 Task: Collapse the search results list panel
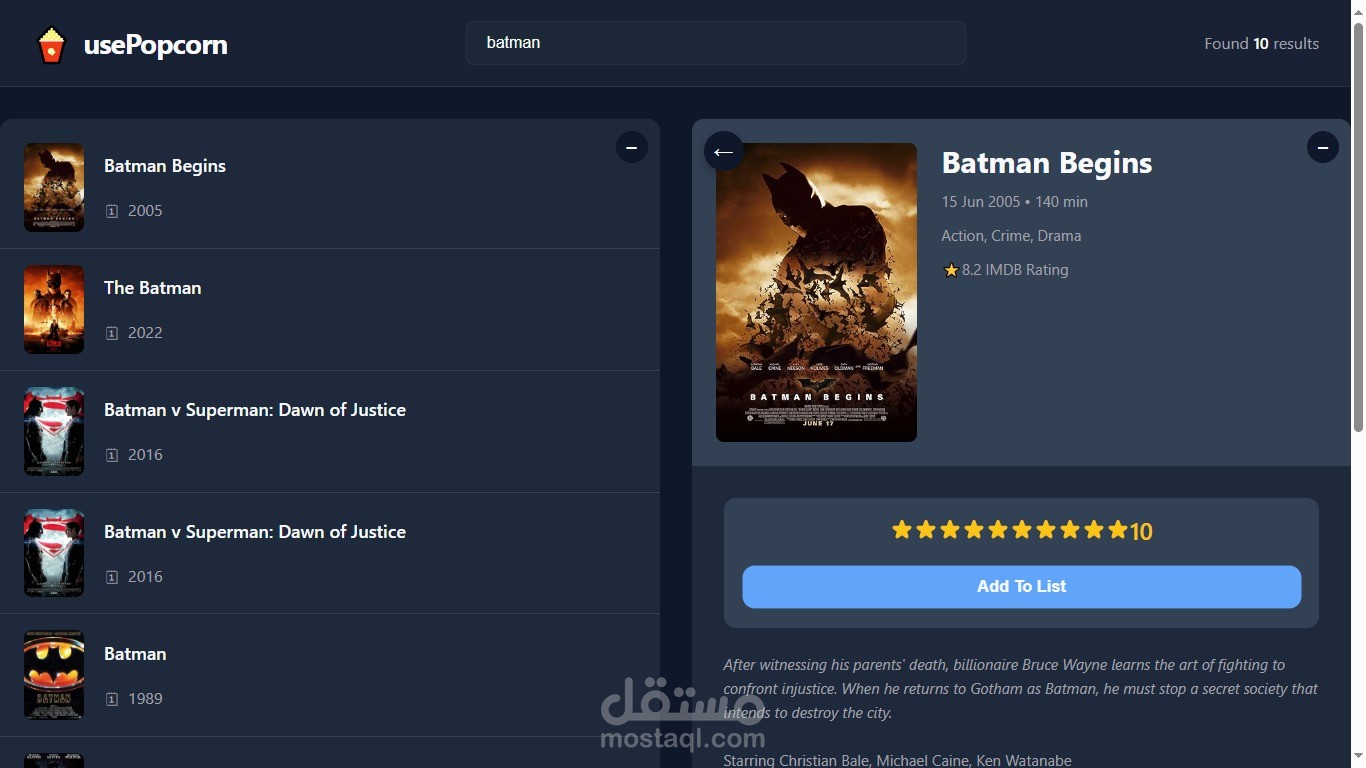(x=632, y=148)
